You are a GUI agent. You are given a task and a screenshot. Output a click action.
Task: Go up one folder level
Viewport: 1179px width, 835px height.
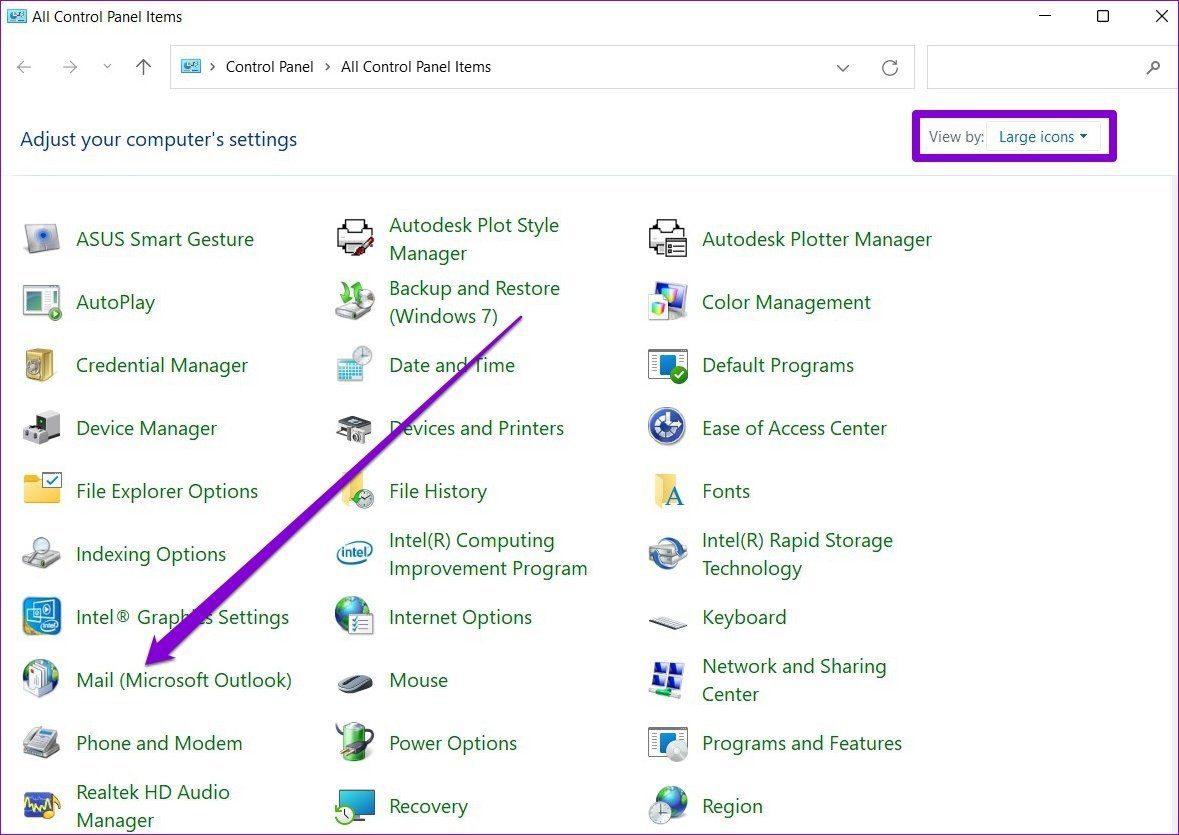coord(143,67)
